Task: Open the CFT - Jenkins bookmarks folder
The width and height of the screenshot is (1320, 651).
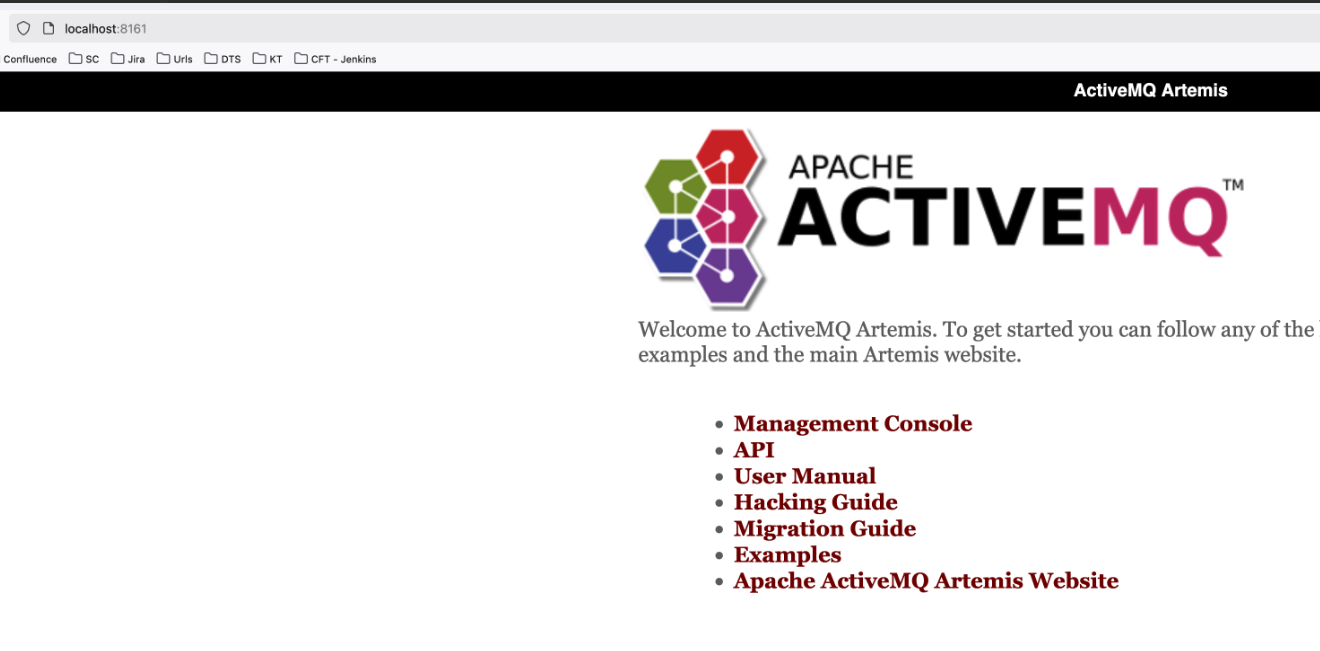Action: tap(335, 59)
